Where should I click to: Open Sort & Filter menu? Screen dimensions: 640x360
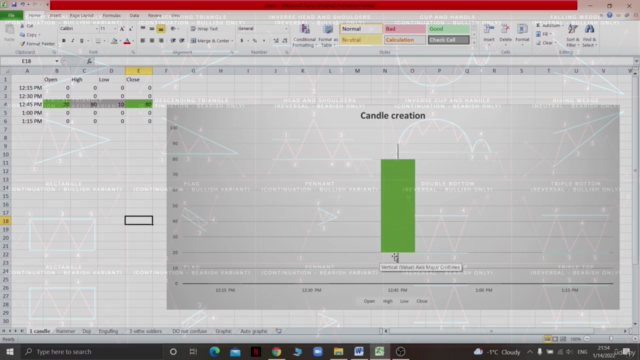coord(573,36)
